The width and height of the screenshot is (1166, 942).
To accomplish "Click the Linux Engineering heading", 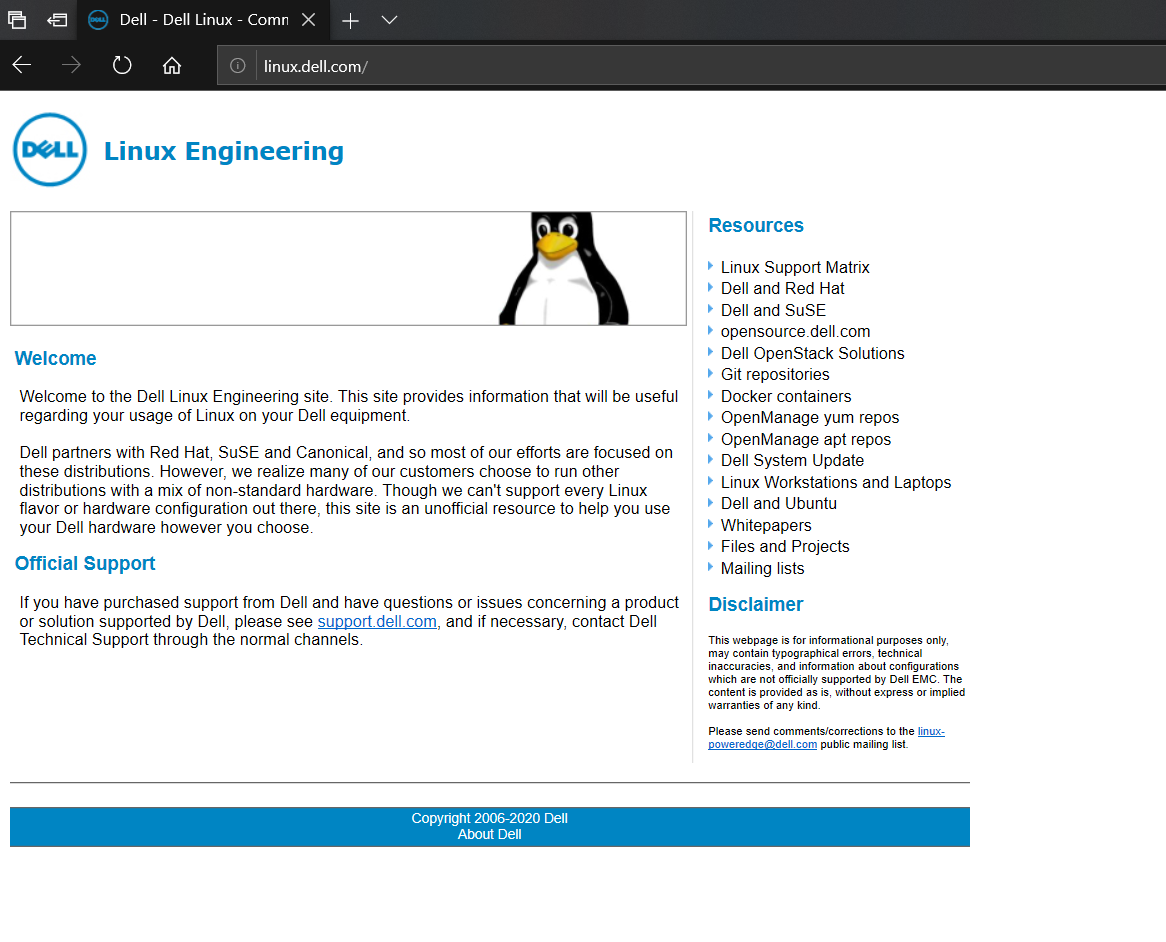I will [224, 151].
